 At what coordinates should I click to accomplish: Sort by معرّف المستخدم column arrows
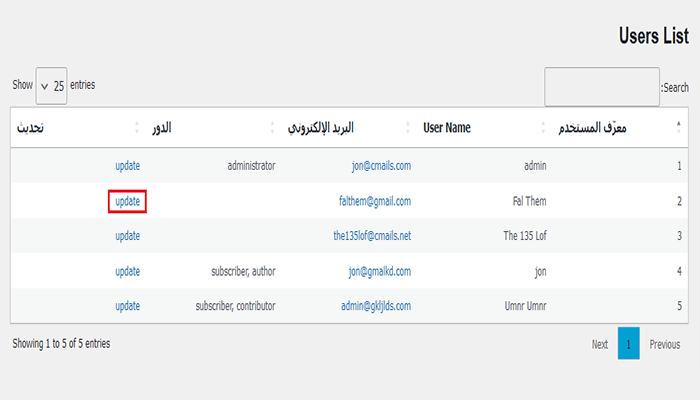tap(681, 128)
